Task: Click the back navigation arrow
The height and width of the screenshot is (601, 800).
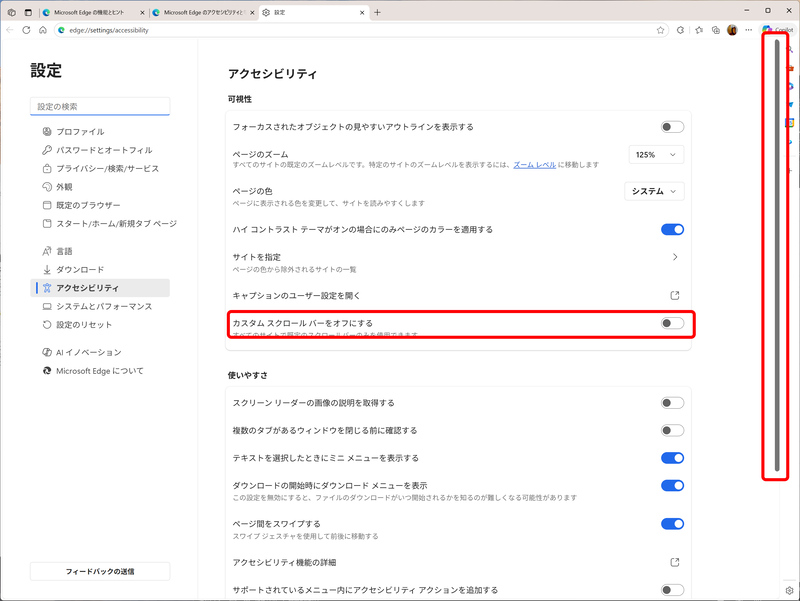Action: coord(9,30)
